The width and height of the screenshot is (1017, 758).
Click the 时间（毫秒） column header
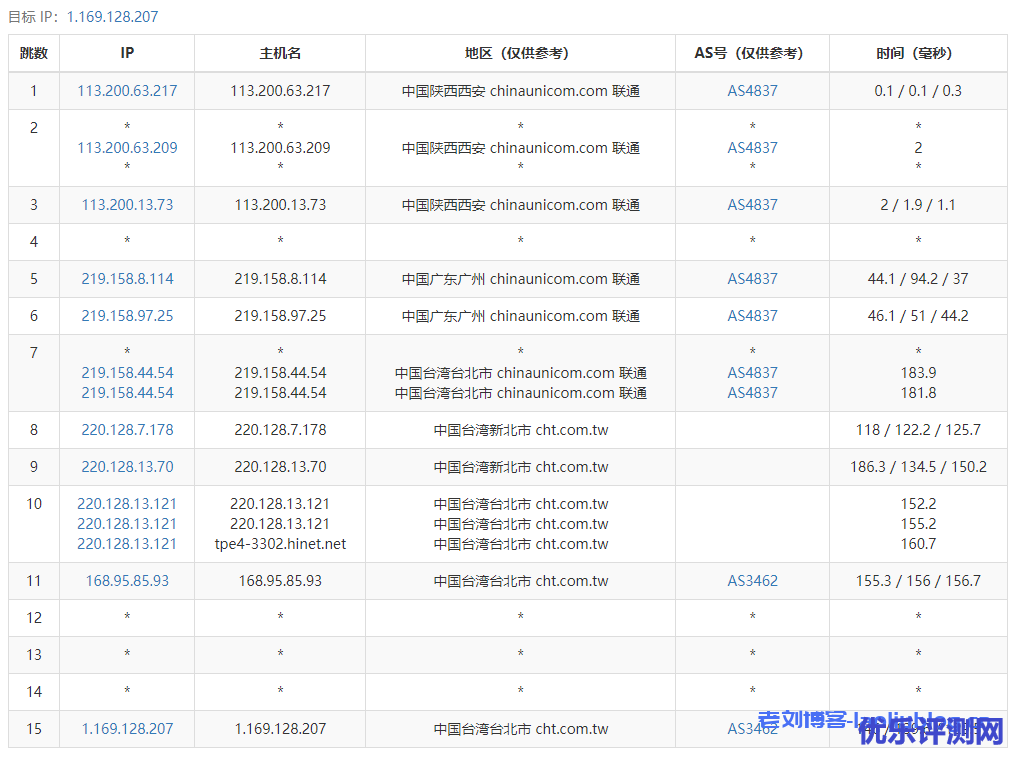point(917,54)
